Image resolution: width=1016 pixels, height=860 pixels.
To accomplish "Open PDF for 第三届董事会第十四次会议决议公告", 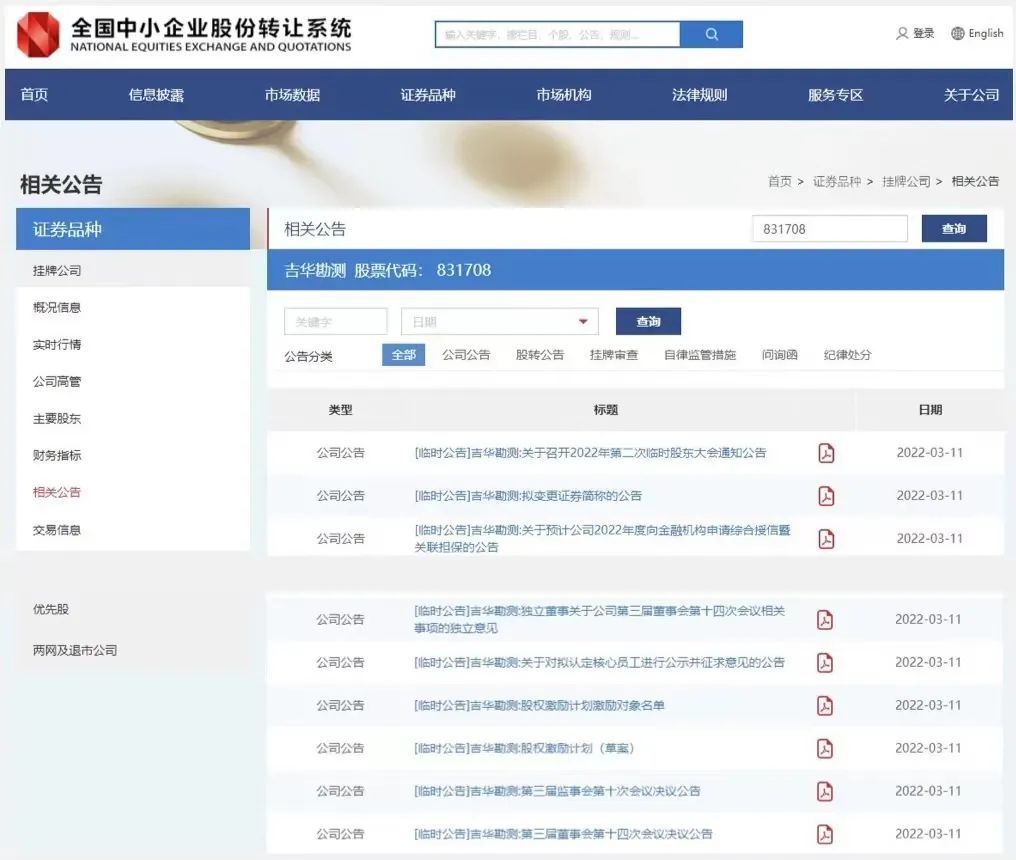I will pos(825,834).
